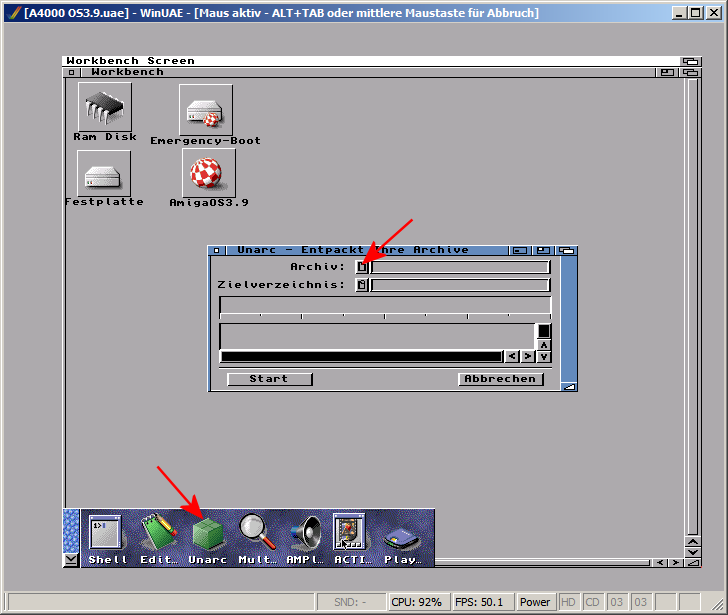
Task: Zoom the Unarc window gadget
Action: pos(543,251)
